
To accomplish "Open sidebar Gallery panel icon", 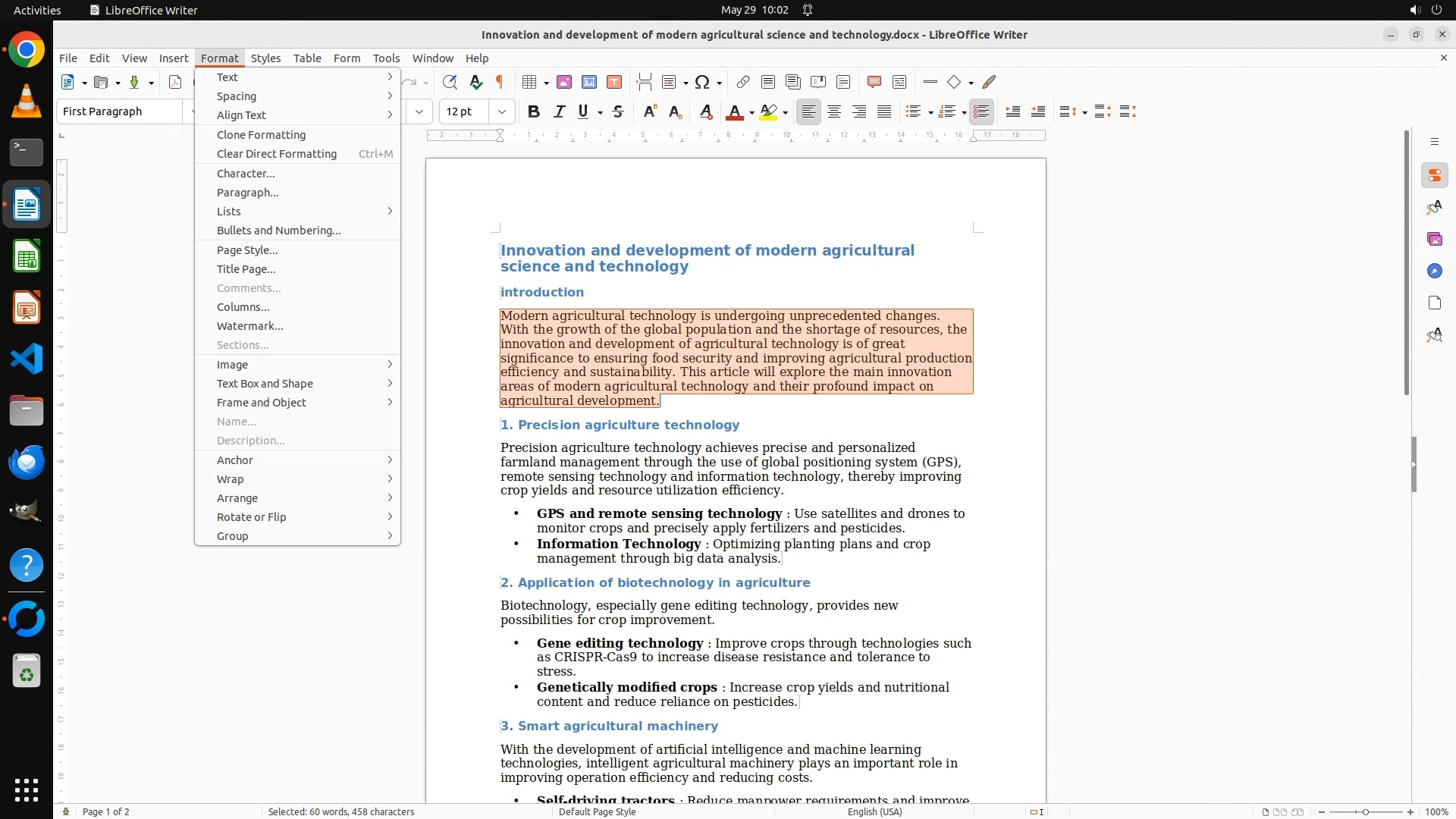I will [x=1434, y=239].
